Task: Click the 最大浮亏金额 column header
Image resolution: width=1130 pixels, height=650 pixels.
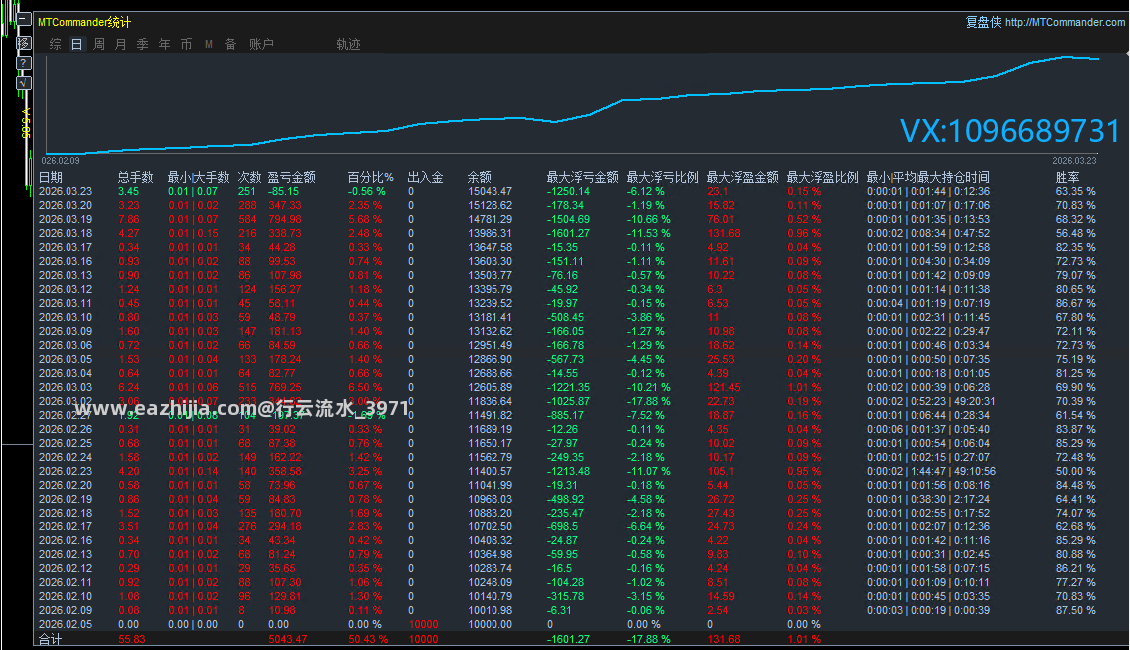Action: [582, 177]
